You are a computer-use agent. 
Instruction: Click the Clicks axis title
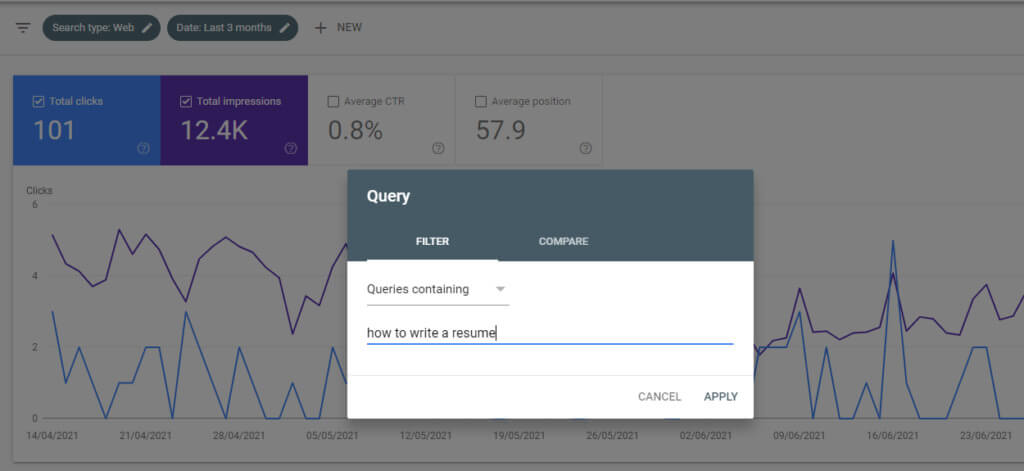click(39, 191)
